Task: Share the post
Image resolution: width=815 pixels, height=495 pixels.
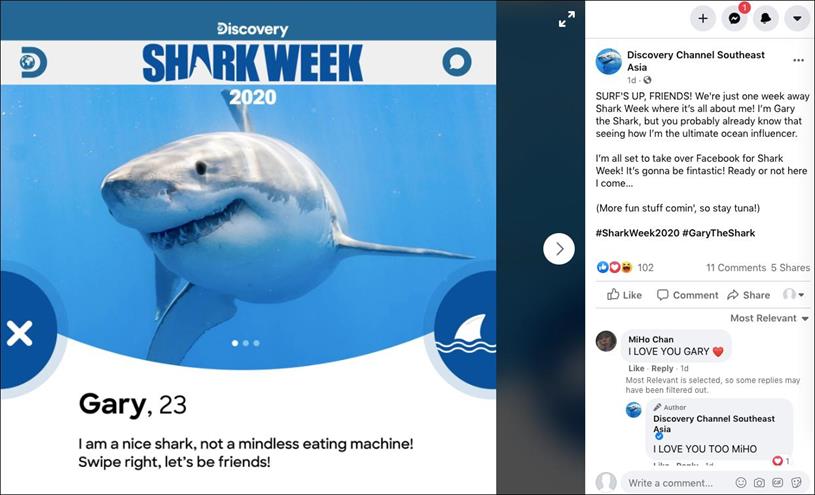Action: point(748,295)
